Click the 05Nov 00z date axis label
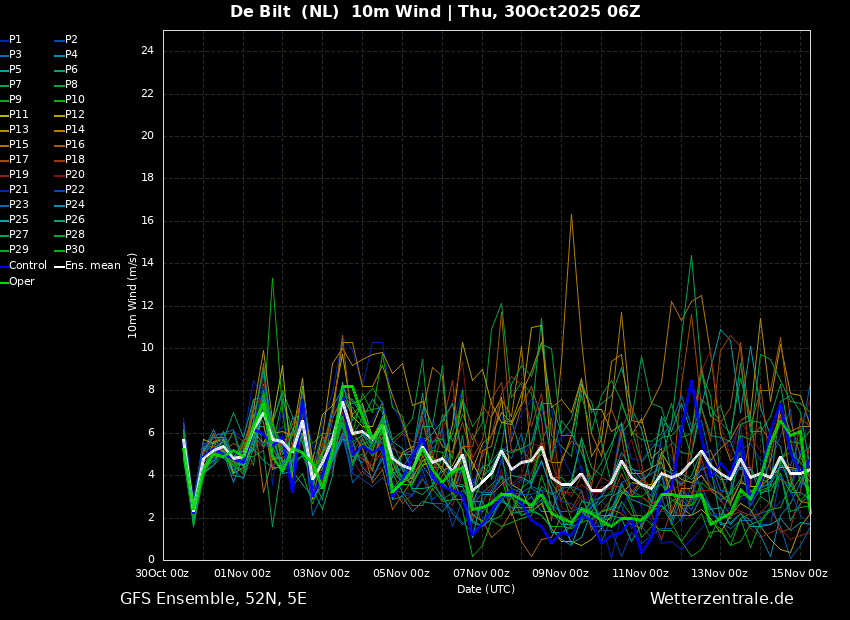850x620 pixels. coord(401,574)
